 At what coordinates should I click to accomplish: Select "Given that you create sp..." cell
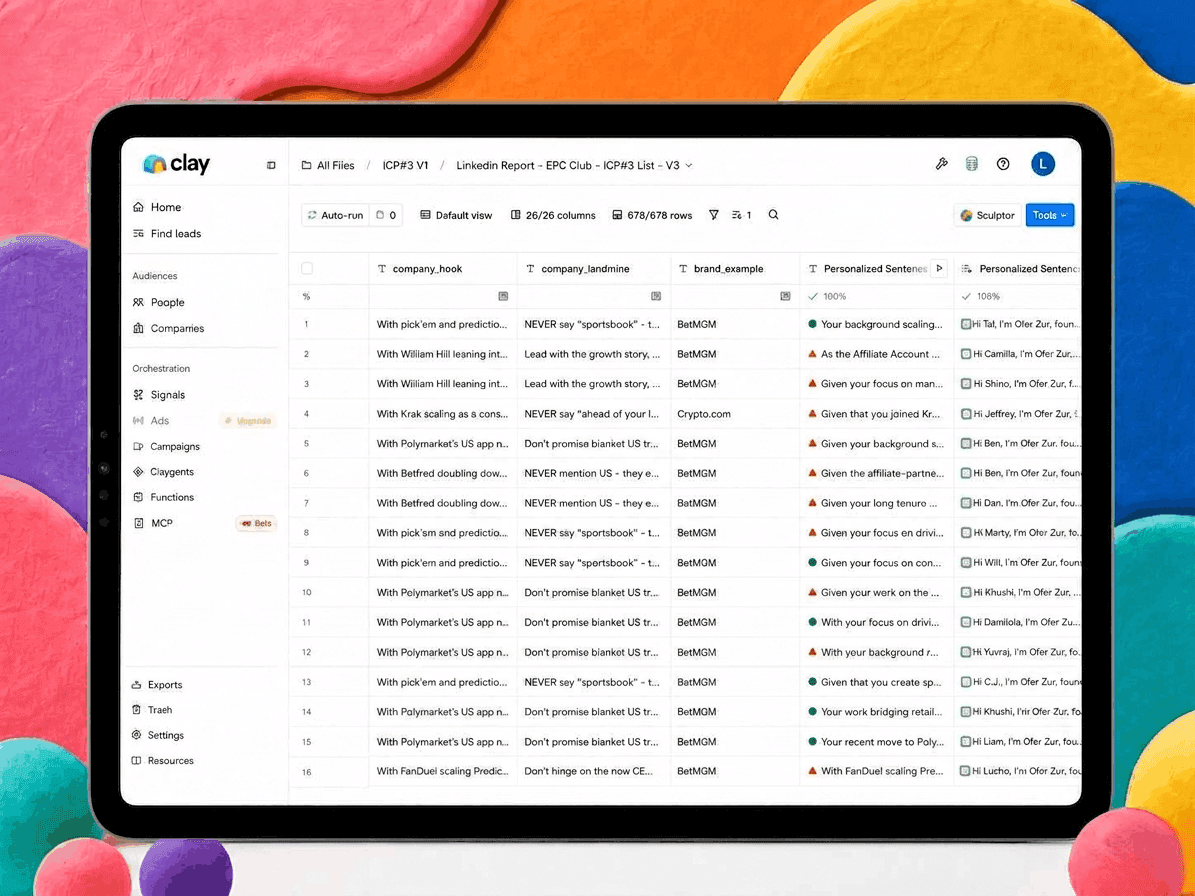[876, 682]
